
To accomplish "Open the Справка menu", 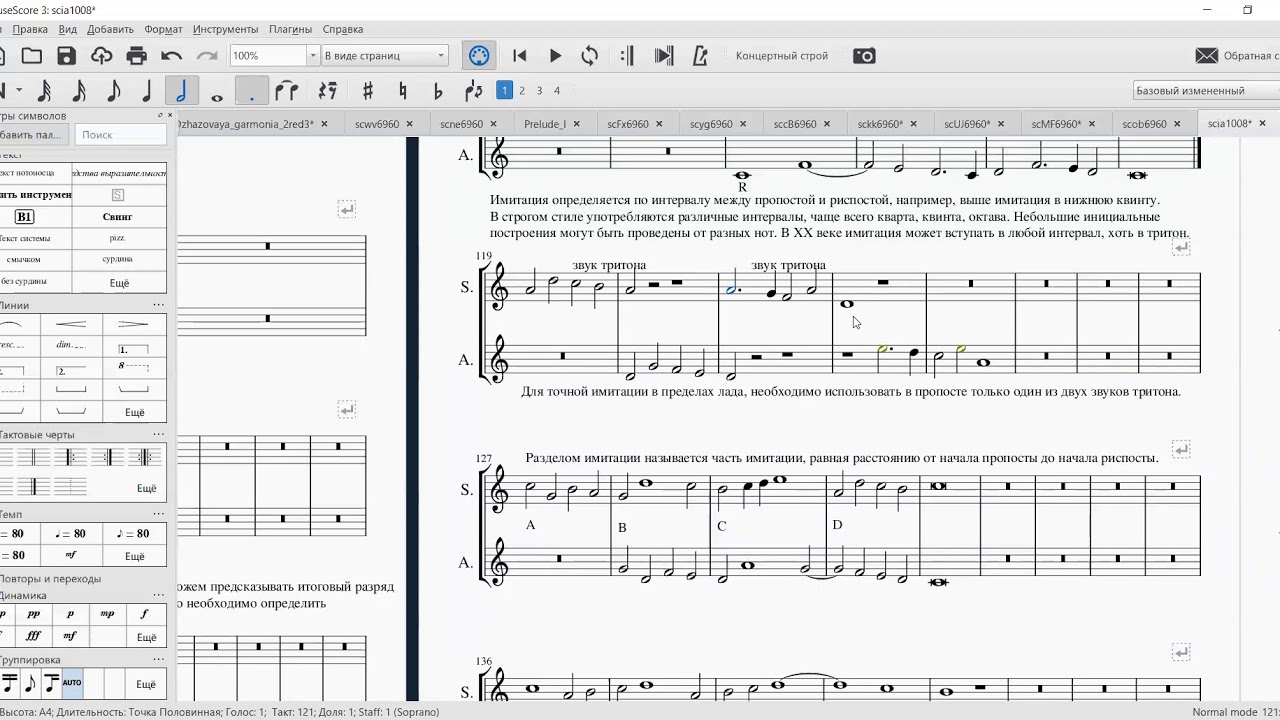I will tap(343, 29).
